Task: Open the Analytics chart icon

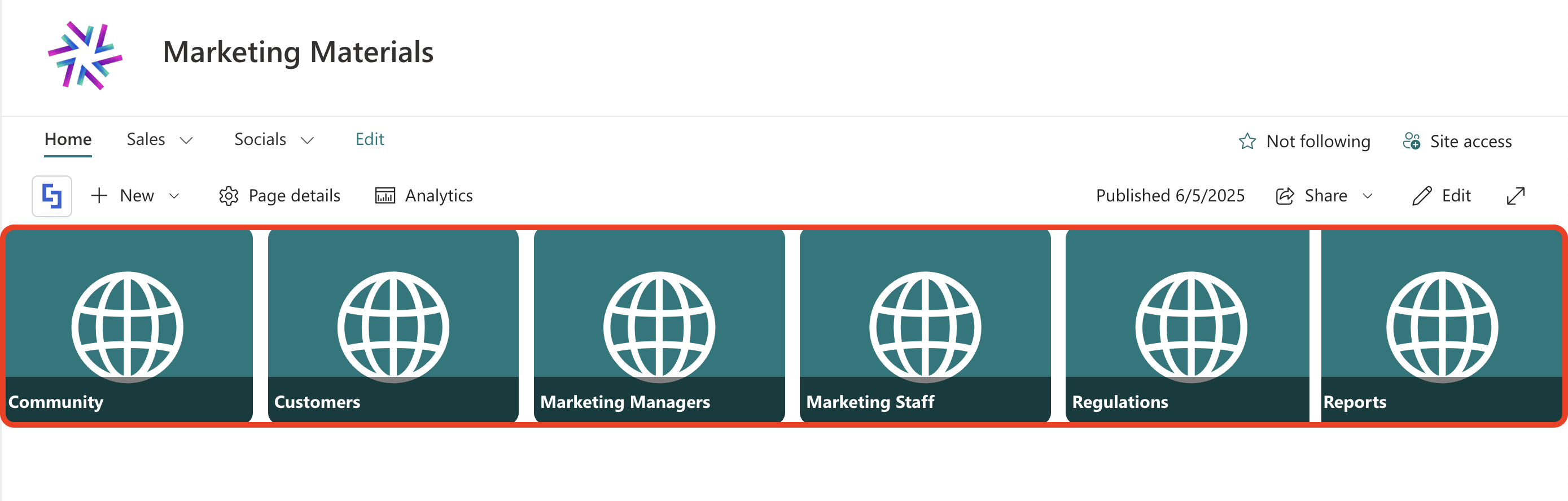Action: [385, 195]
